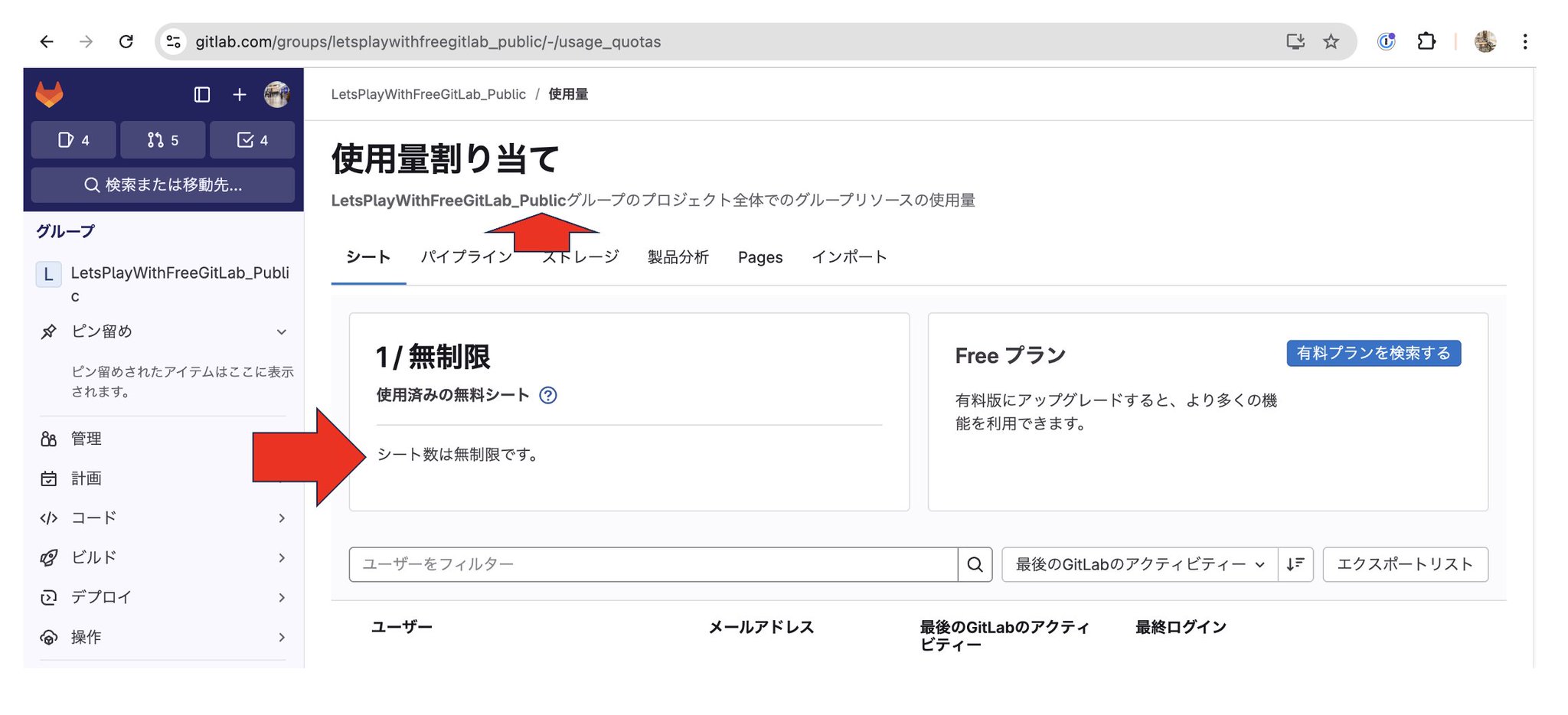Open the extensions puzzle icon

[x=1426, y=41]
